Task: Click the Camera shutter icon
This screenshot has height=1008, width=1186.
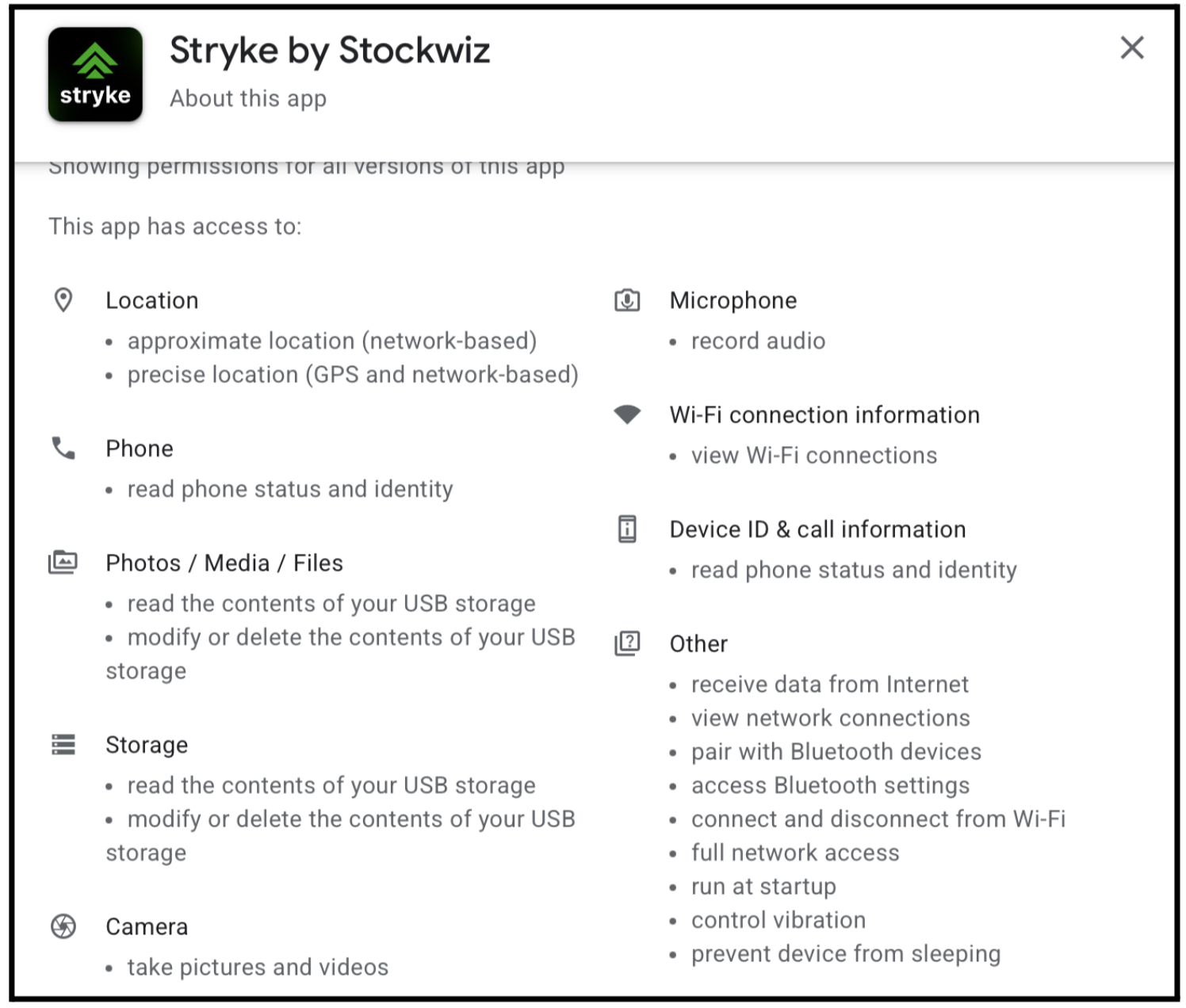Action: click(63, 926)
